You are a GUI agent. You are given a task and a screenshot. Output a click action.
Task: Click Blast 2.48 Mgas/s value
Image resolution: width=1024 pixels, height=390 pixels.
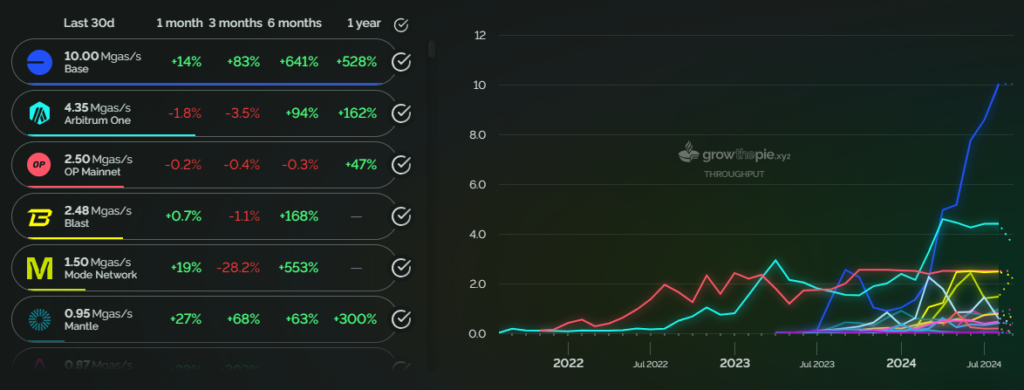click(x=98, y=211)
